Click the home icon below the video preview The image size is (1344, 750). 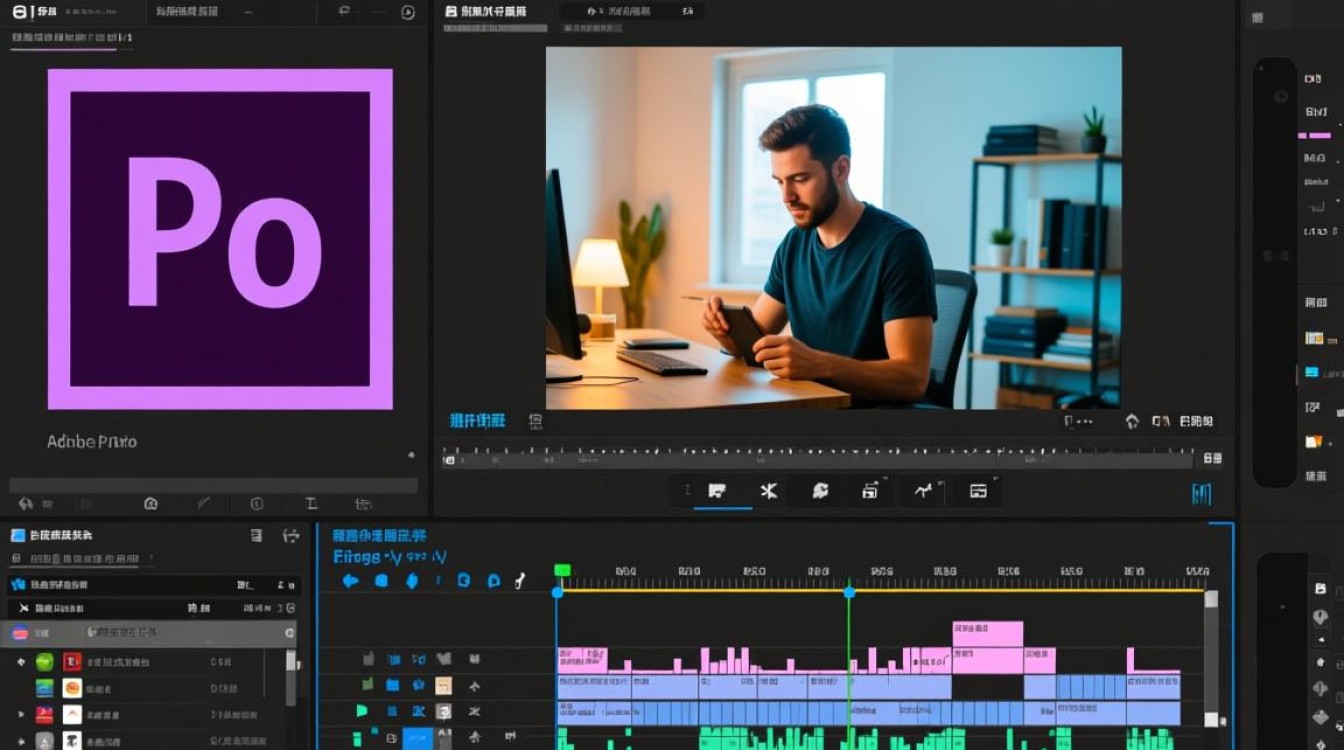point(1132,422)
